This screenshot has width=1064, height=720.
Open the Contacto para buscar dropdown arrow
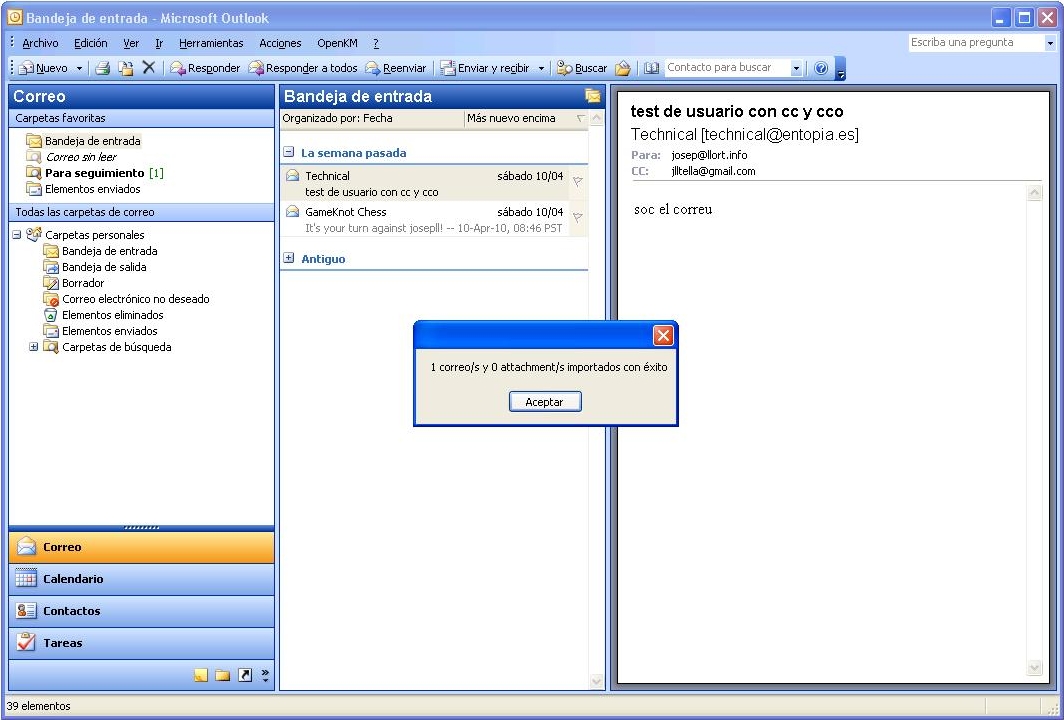796,68
